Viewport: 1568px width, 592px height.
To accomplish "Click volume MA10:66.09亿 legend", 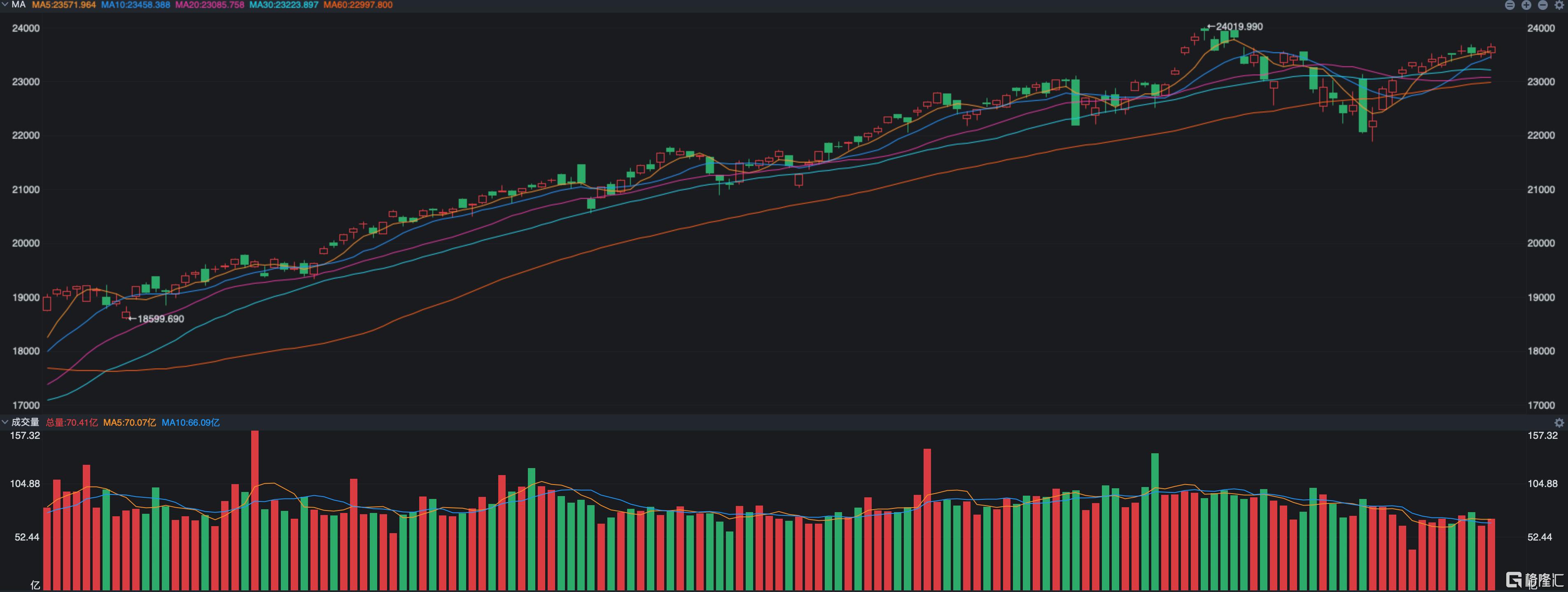I will [x=191, y=422].
